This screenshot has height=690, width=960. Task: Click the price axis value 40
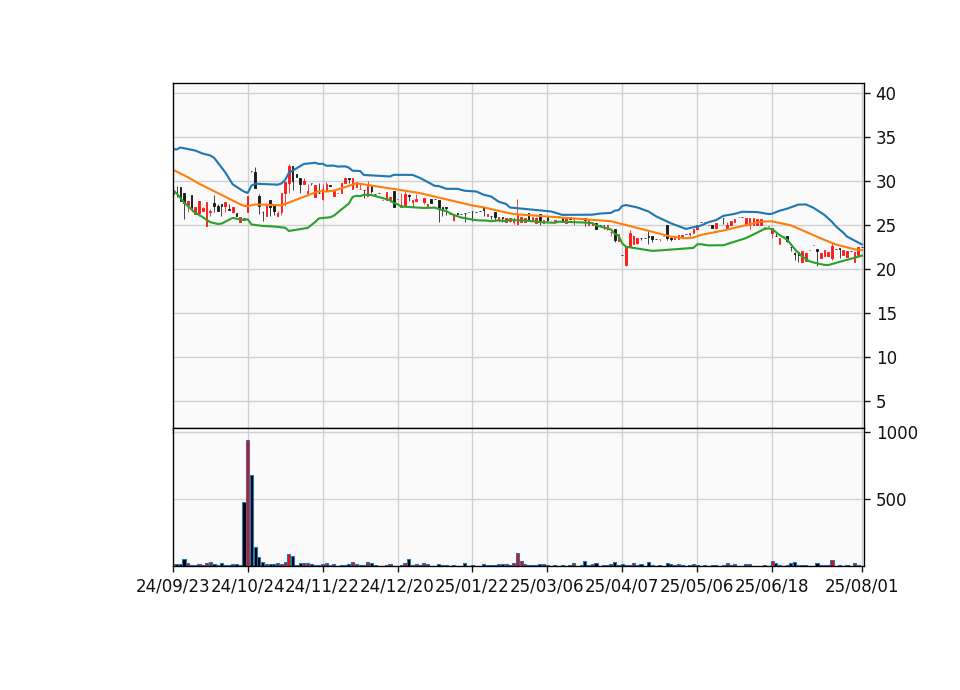886,94
